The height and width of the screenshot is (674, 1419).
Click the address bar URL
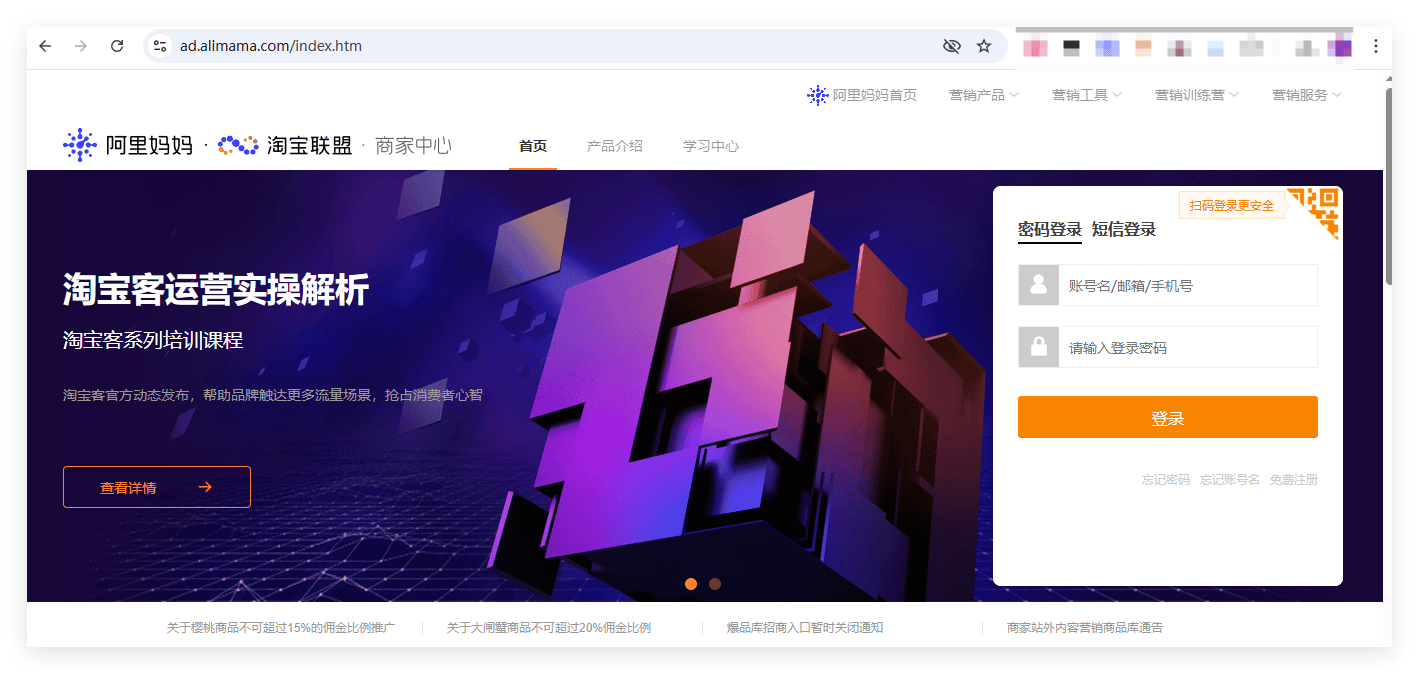271,46
